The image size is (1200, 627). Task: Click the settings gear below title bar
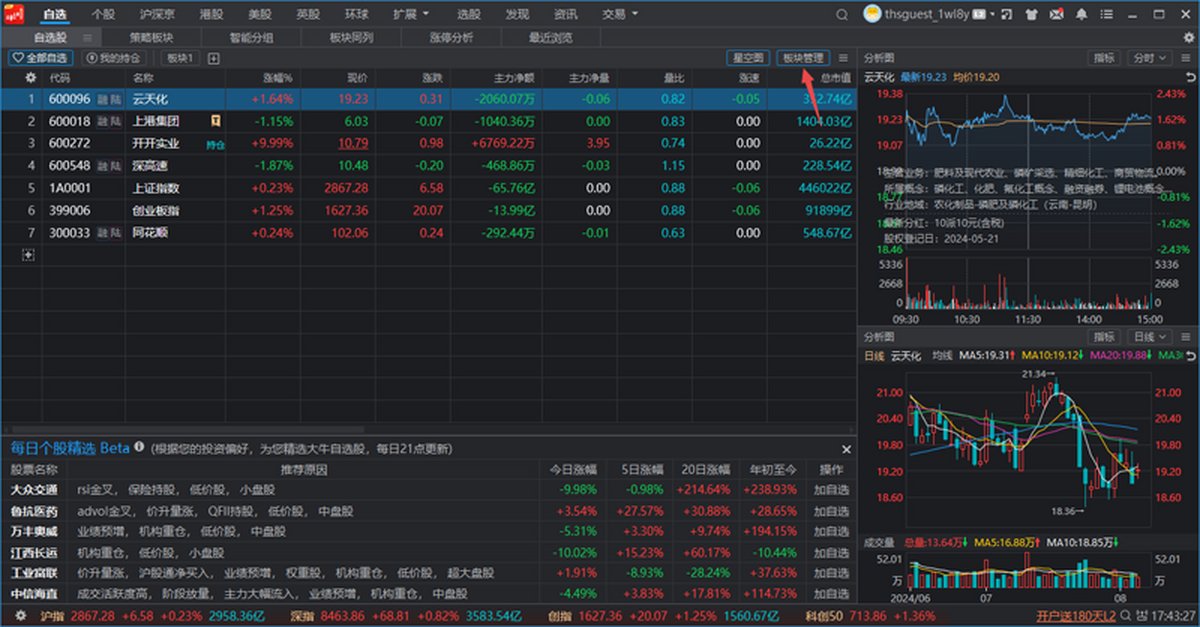1186,37
